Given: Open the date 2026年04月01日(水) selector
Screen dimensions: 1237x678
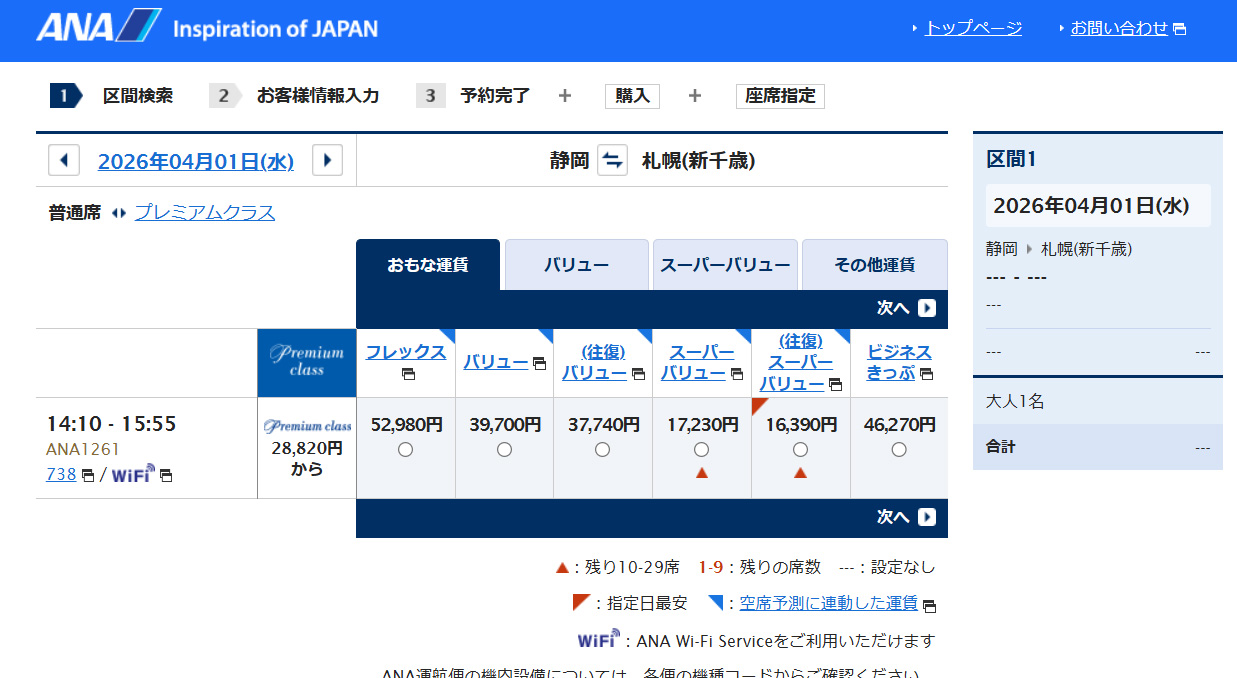Looking at the screenshot, I should coord(196,161).
